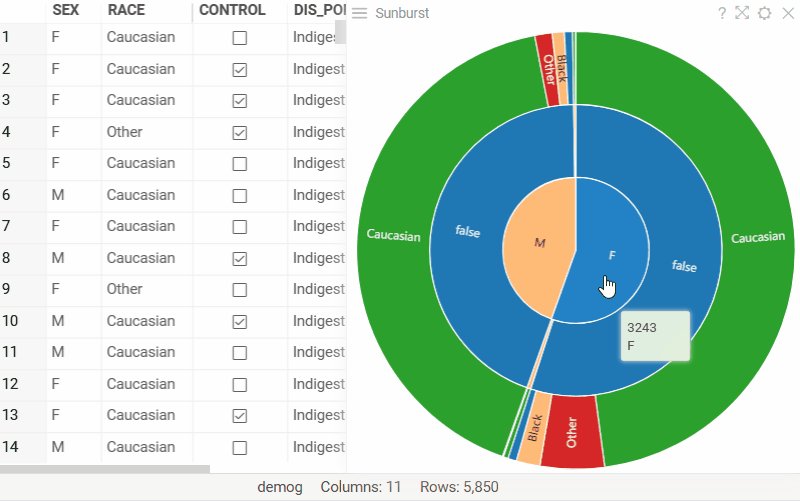Close the Sunburst viewer

point(788,13)
